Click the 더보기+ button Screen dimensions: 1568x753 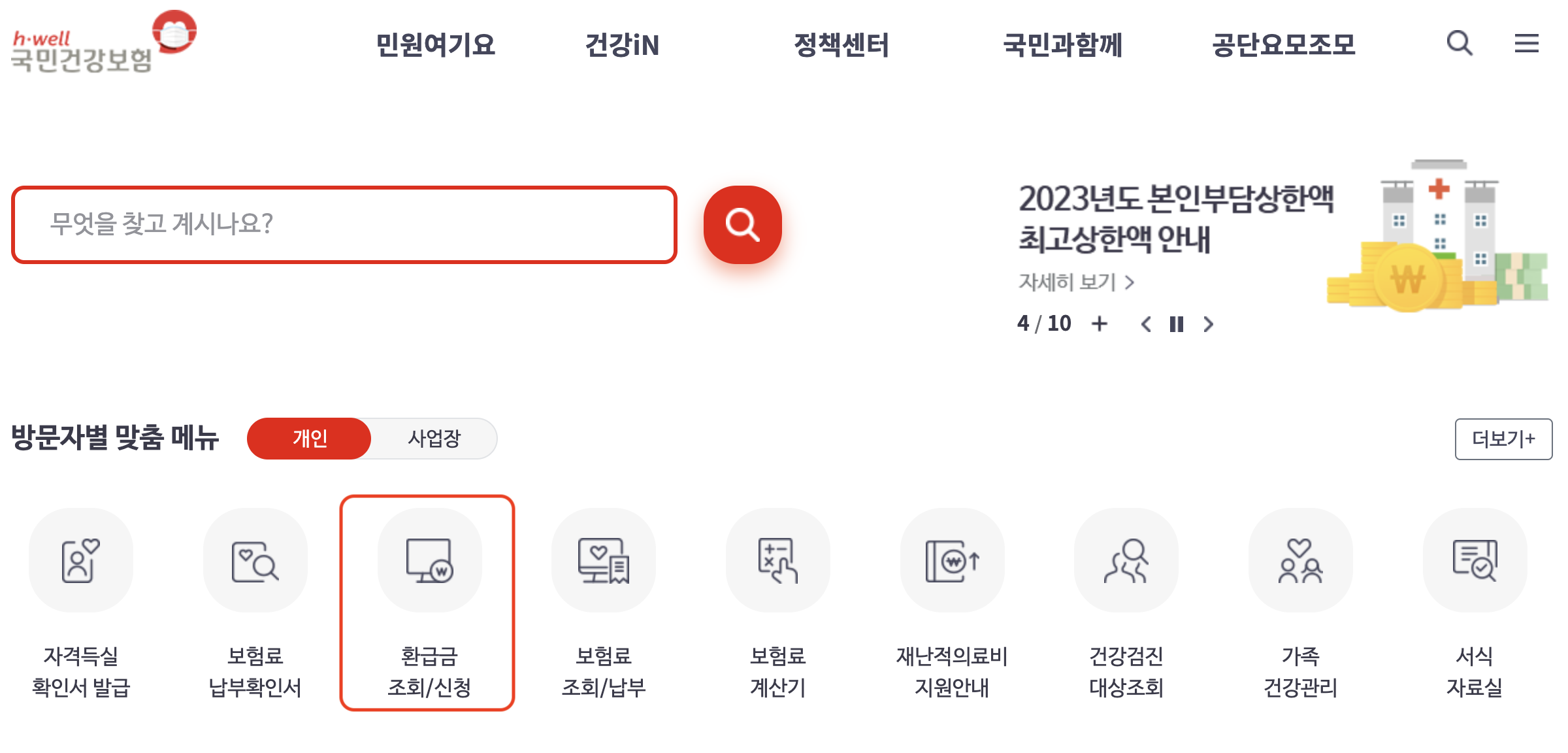[x=1503, y=439]
